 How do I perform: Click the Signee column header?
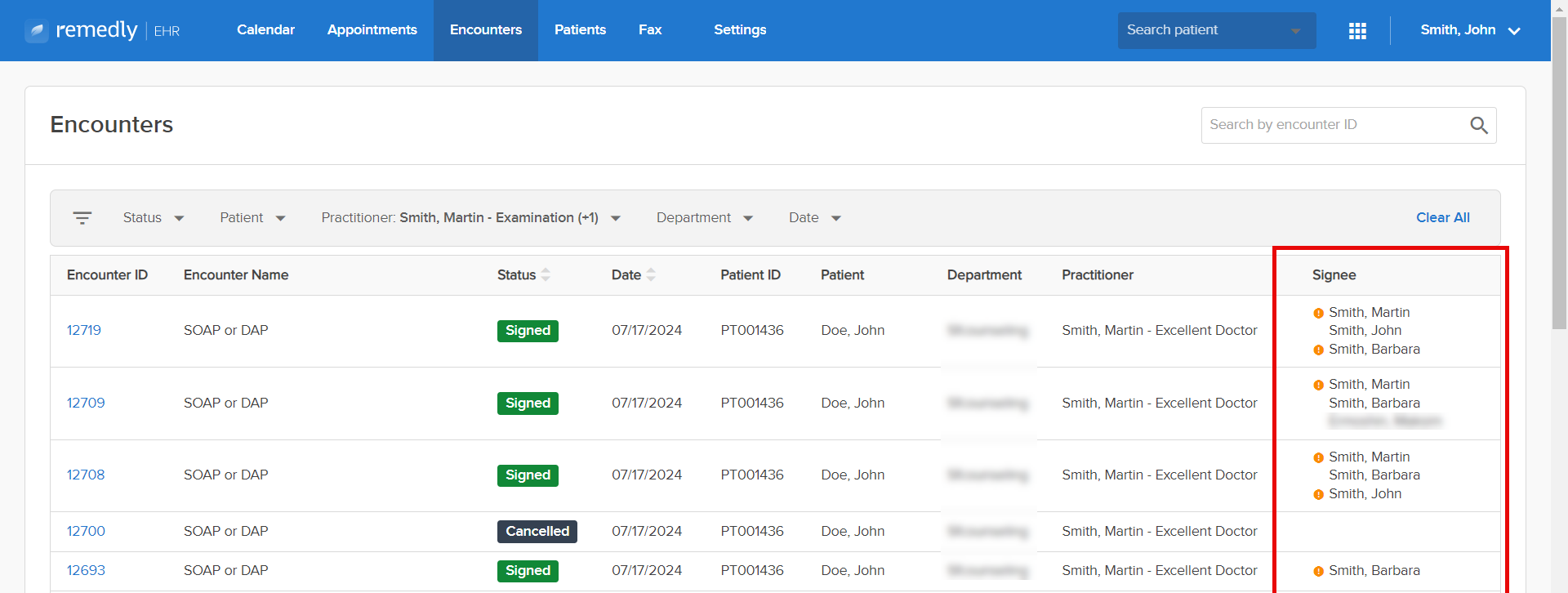1334,275
